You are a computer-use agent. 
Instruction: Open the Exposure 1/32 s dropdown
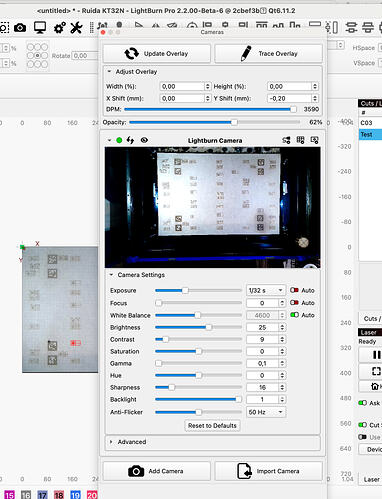(266, 291)
